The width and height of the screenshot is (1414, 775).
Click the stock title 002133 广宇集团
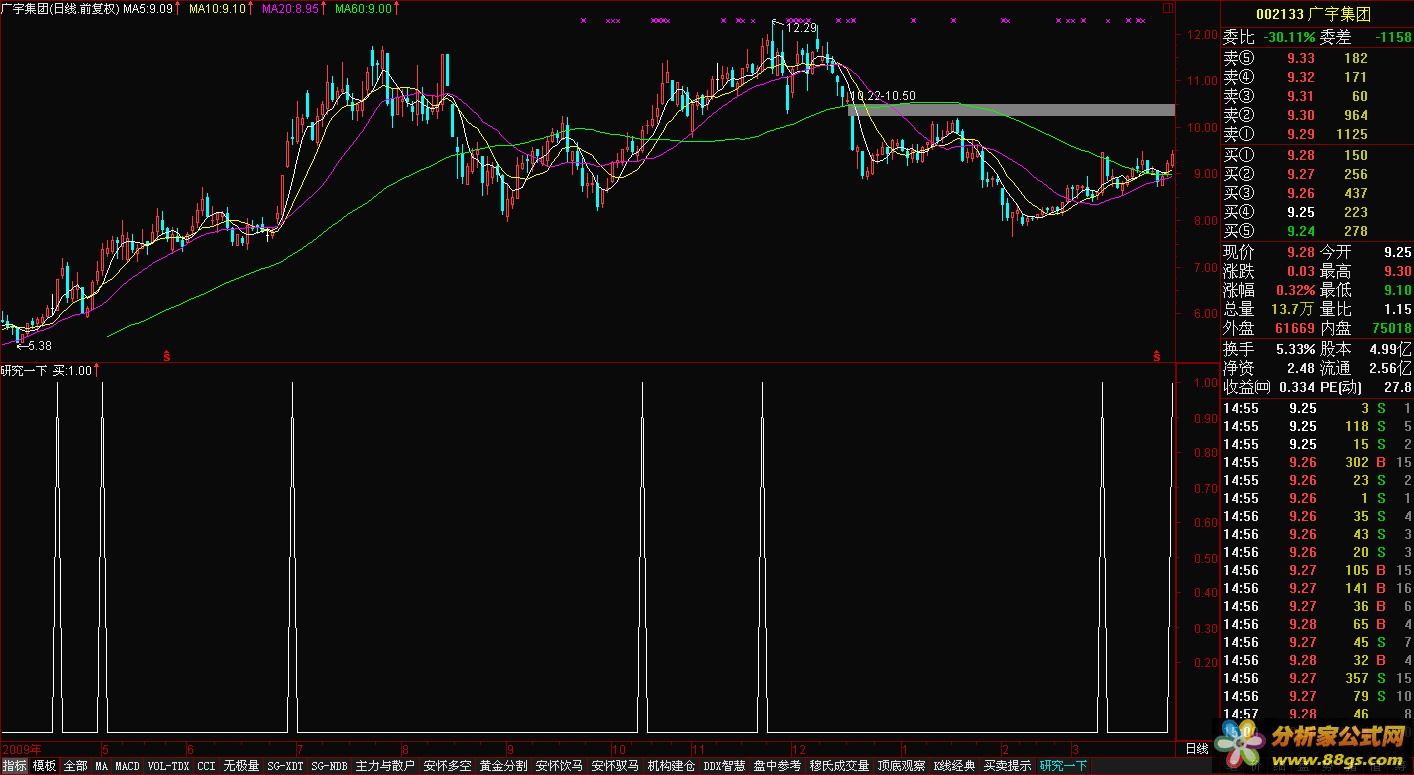coord(1315,13)
